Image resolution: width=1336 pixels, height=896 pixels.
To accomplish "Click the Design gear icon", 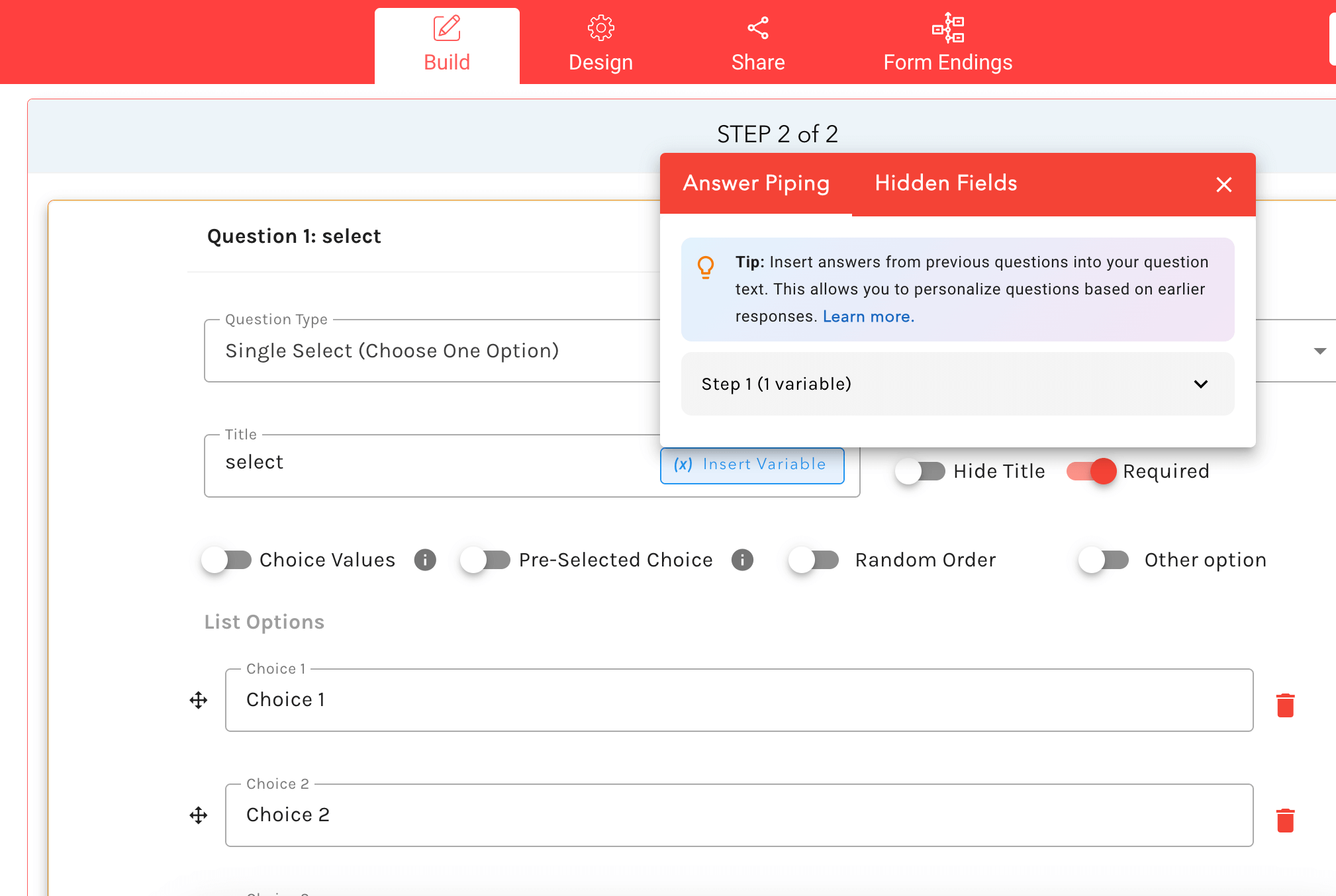I will 600,28.
